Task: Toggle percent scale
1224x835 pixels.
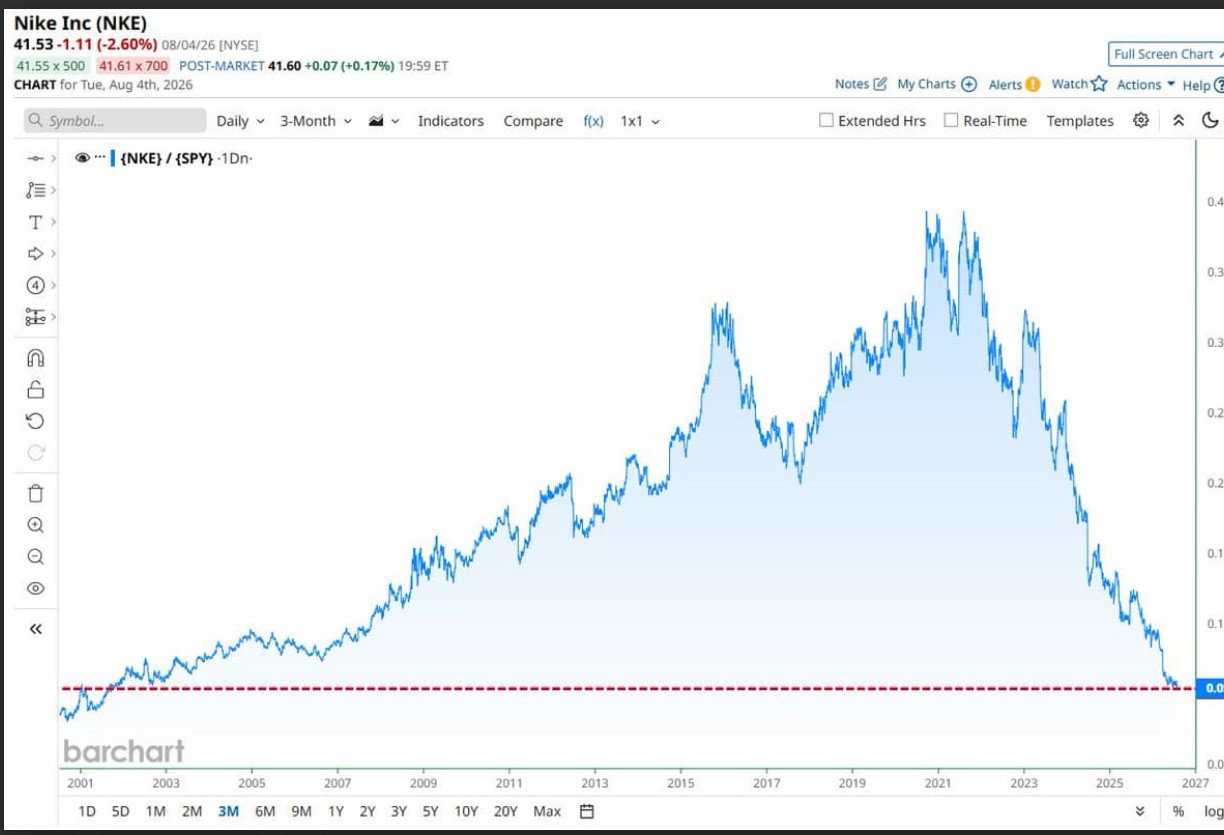Action: [x=1178, y=811]
